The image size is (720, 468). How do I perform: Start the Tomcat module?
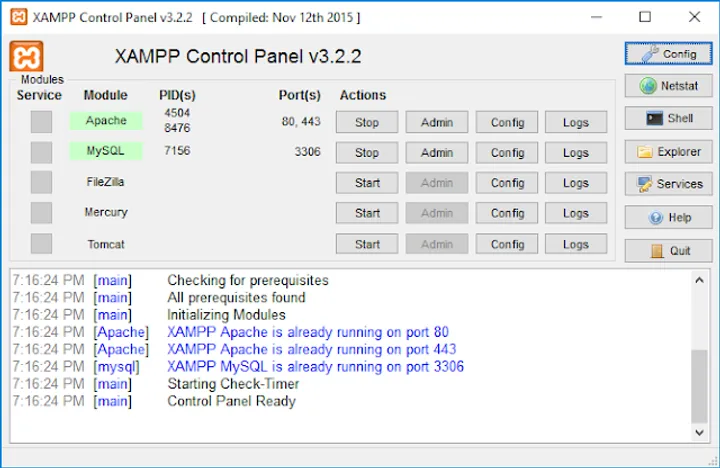coord(367,244)
